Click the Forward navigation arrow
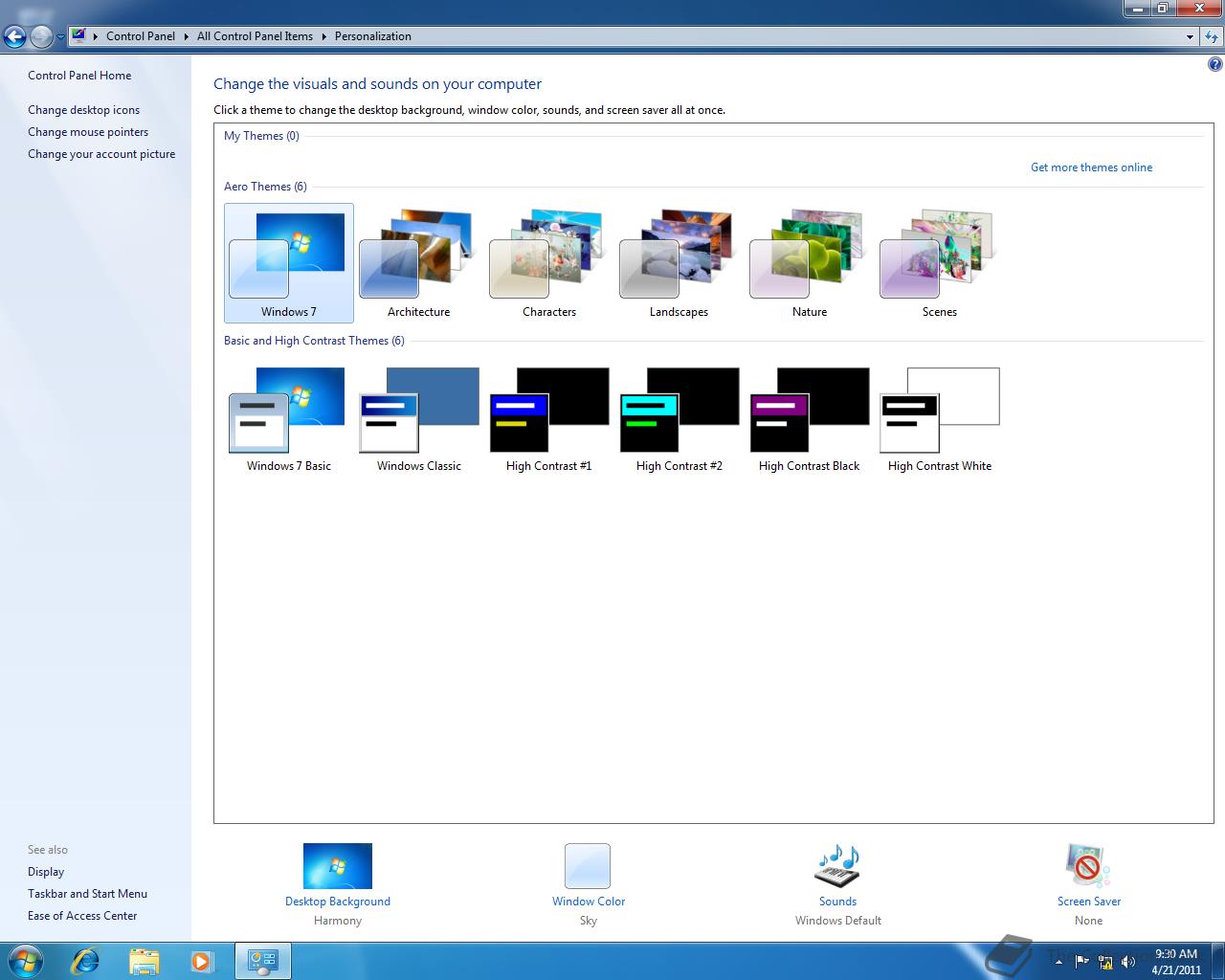The height and width of the screenshot is (980, 1225). [41, 36]
